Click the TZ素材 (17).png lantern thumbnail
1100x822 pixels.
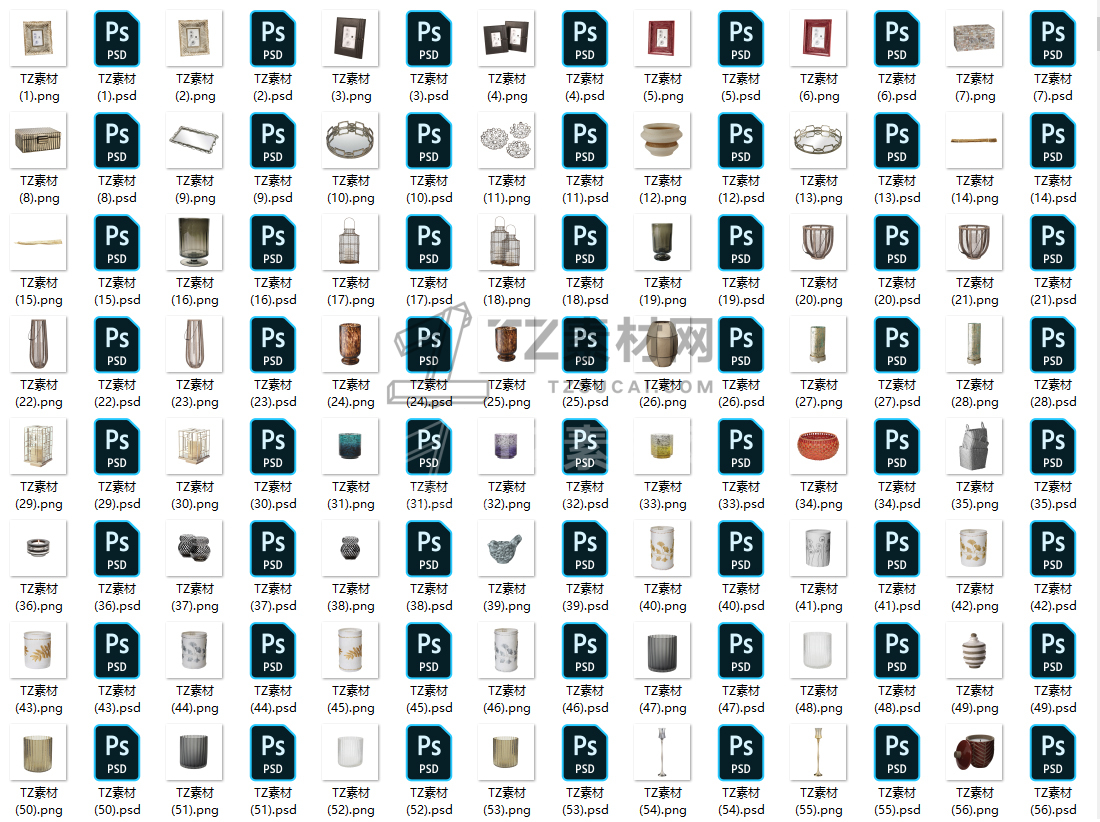[x=351, y=243]
